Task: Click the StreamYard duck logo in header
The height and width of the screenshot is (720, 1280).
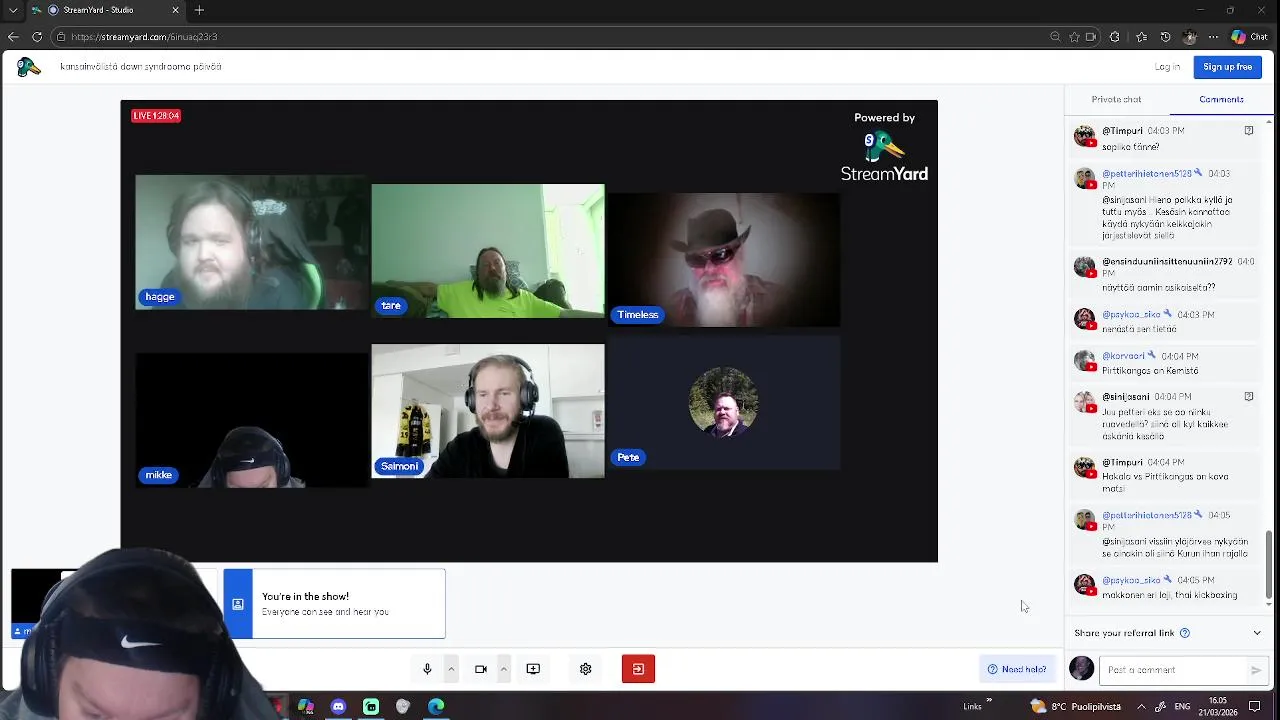Action: tap(29, 67)
